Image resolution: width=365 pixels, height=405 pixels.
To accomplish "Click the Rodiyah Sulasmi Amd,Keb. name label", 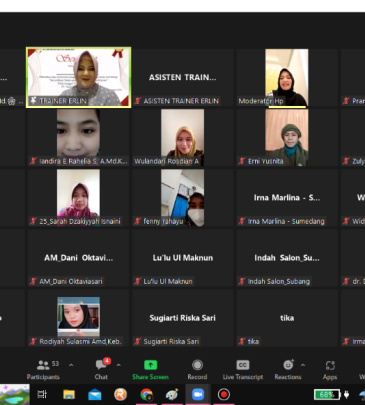I will point(80,341).
